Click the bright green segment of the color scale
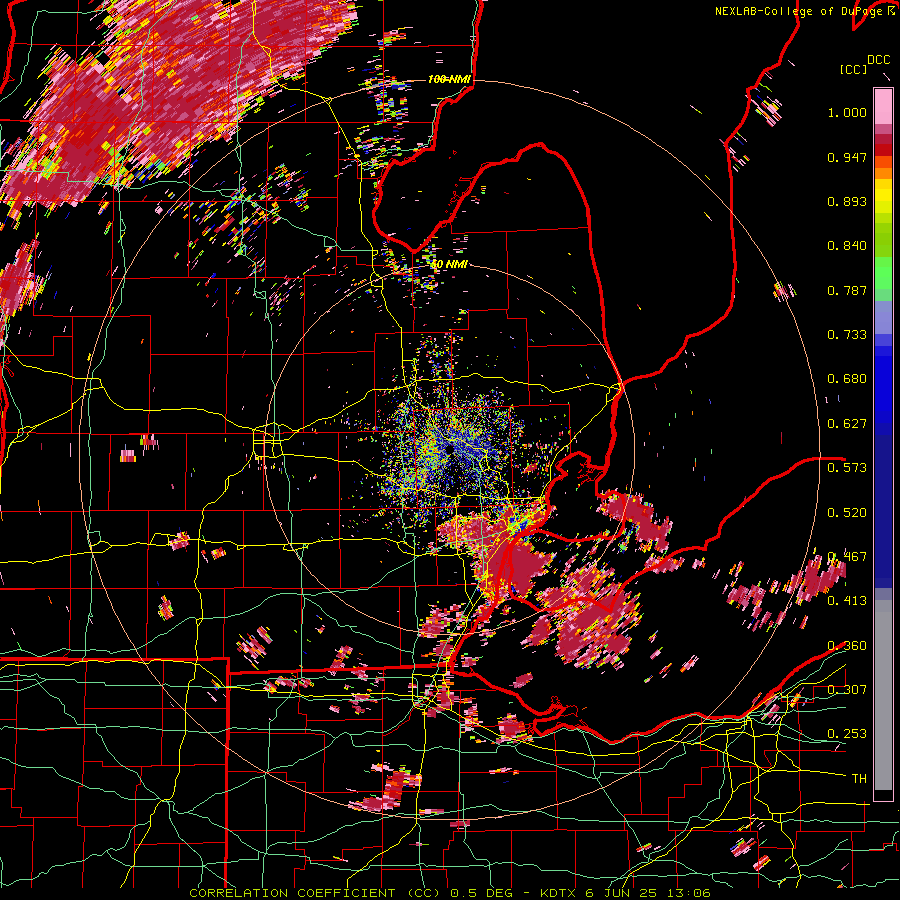The image size is (900, 900). [x=883, y=273]
